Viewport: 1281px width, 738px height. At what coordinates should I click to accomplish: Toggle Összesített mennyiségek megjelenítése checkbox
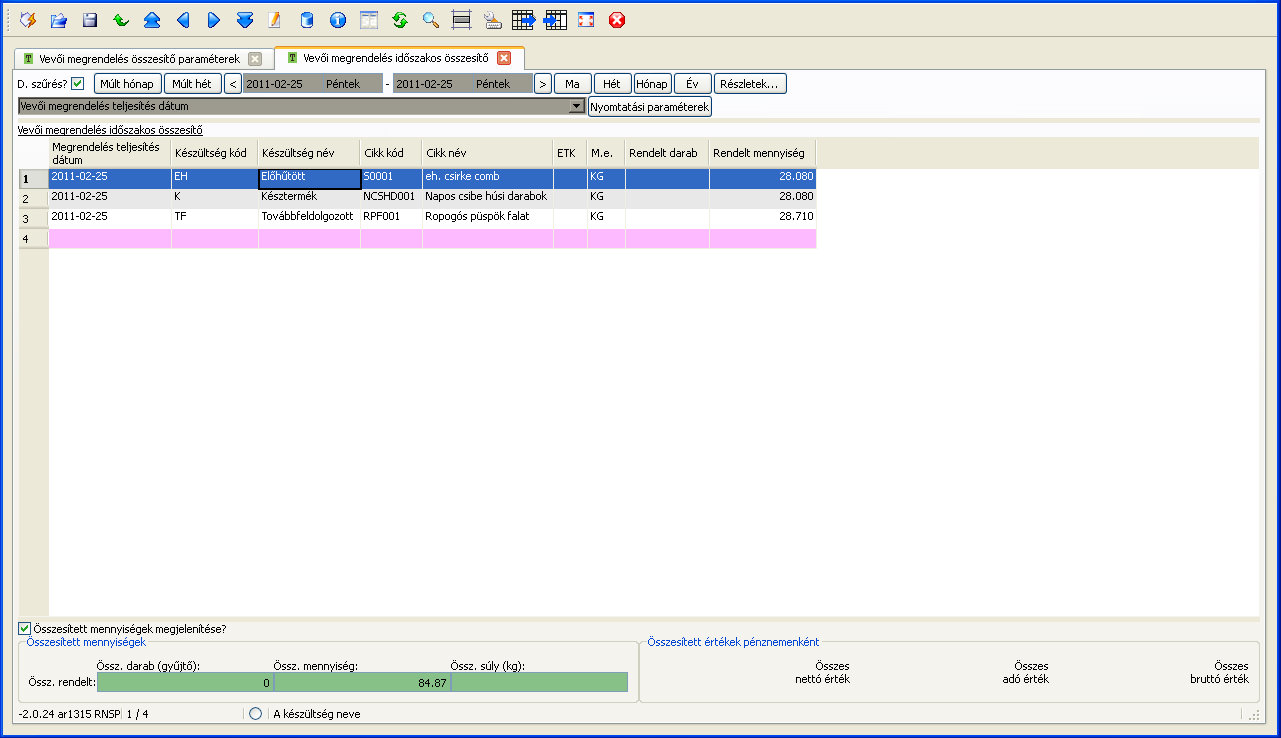[x=25, y=629]
